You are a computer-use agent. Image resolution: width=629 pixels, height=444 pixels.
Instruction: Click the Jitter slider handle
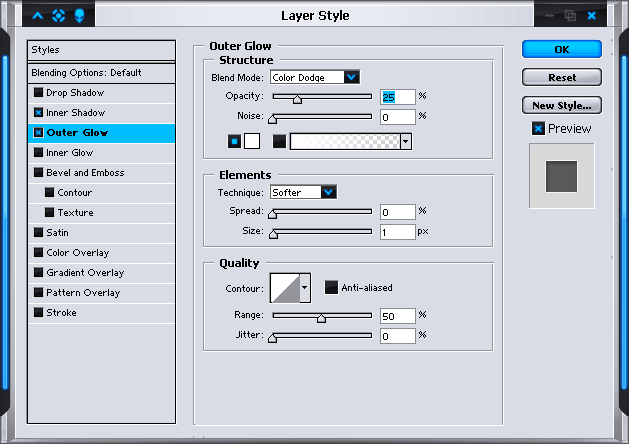coord(272,338)
